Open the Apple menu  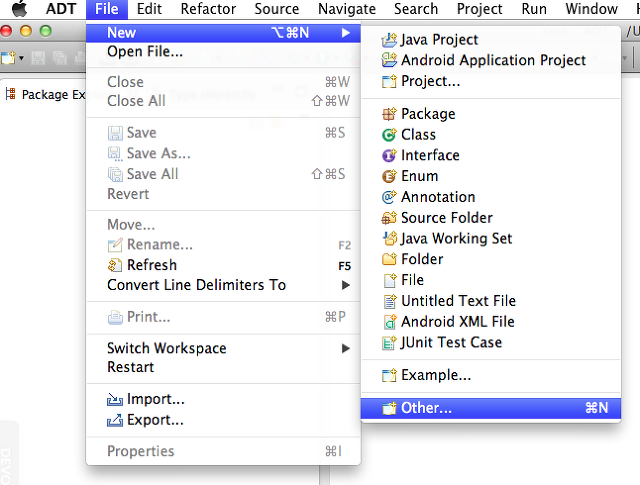pyautogui.click(x=19, y=9)
